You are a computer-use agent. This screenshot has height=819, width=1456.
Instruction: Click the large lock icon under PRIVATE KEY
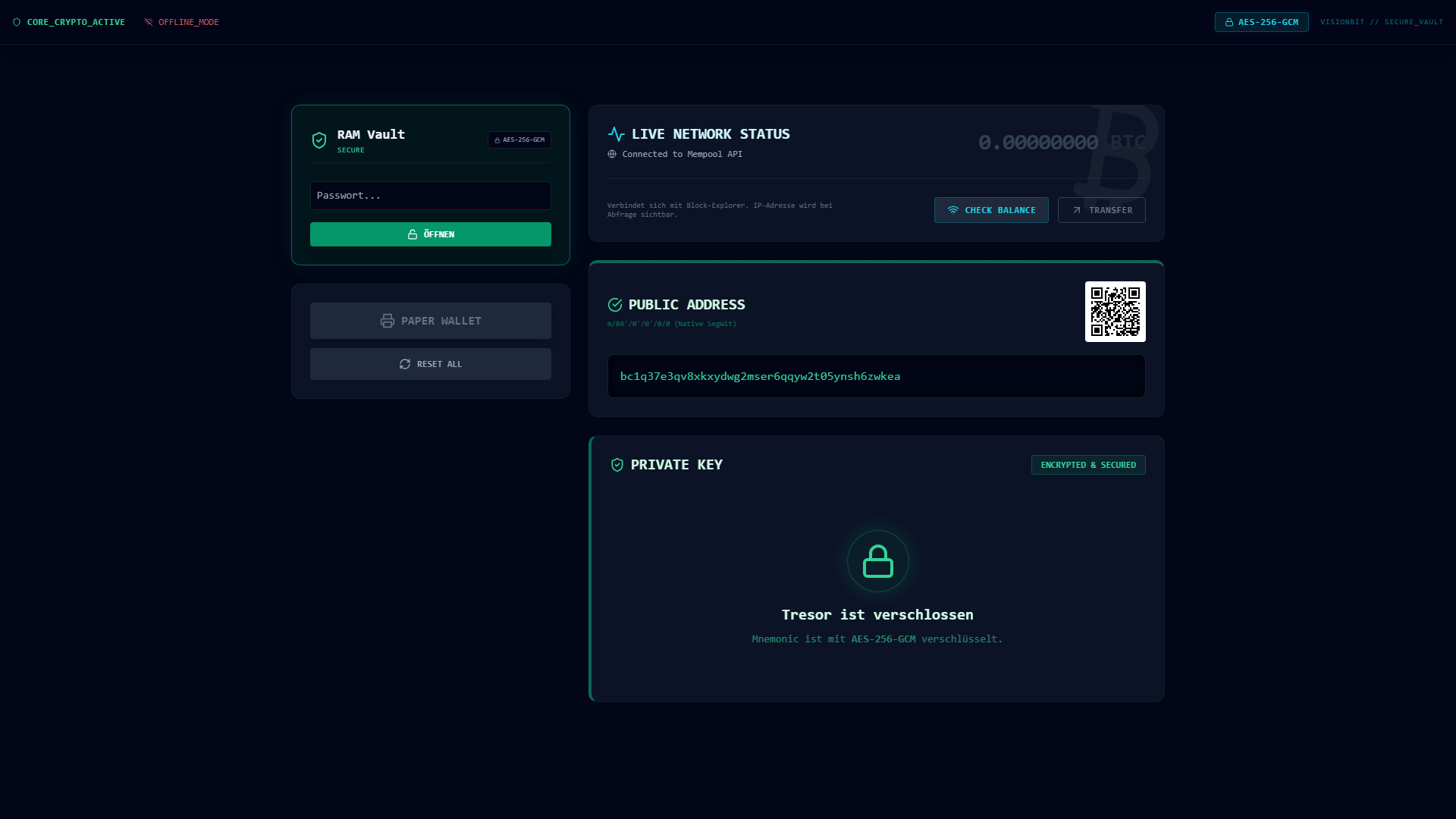point(877,561)
